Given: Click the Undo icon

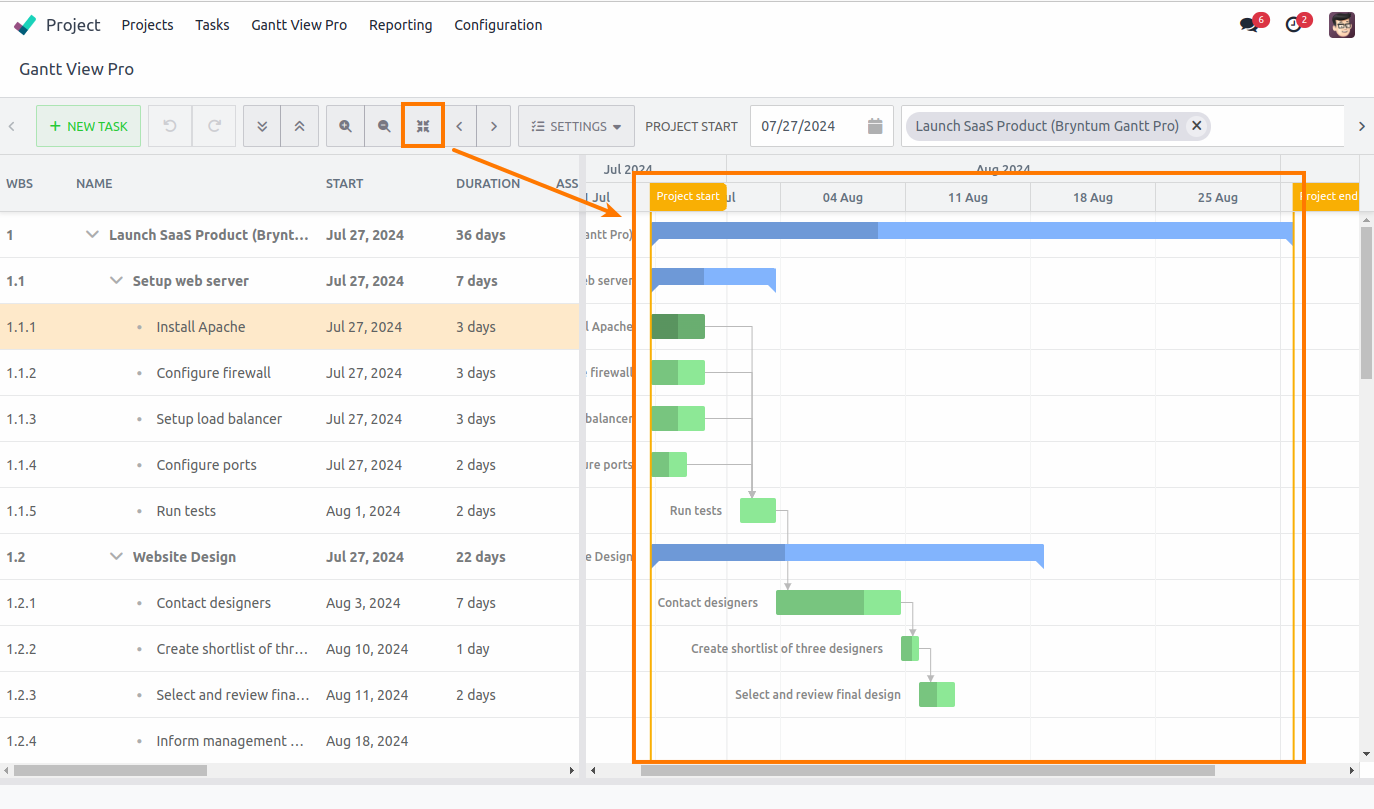Looking at the screenshot, I should [169, 125].
